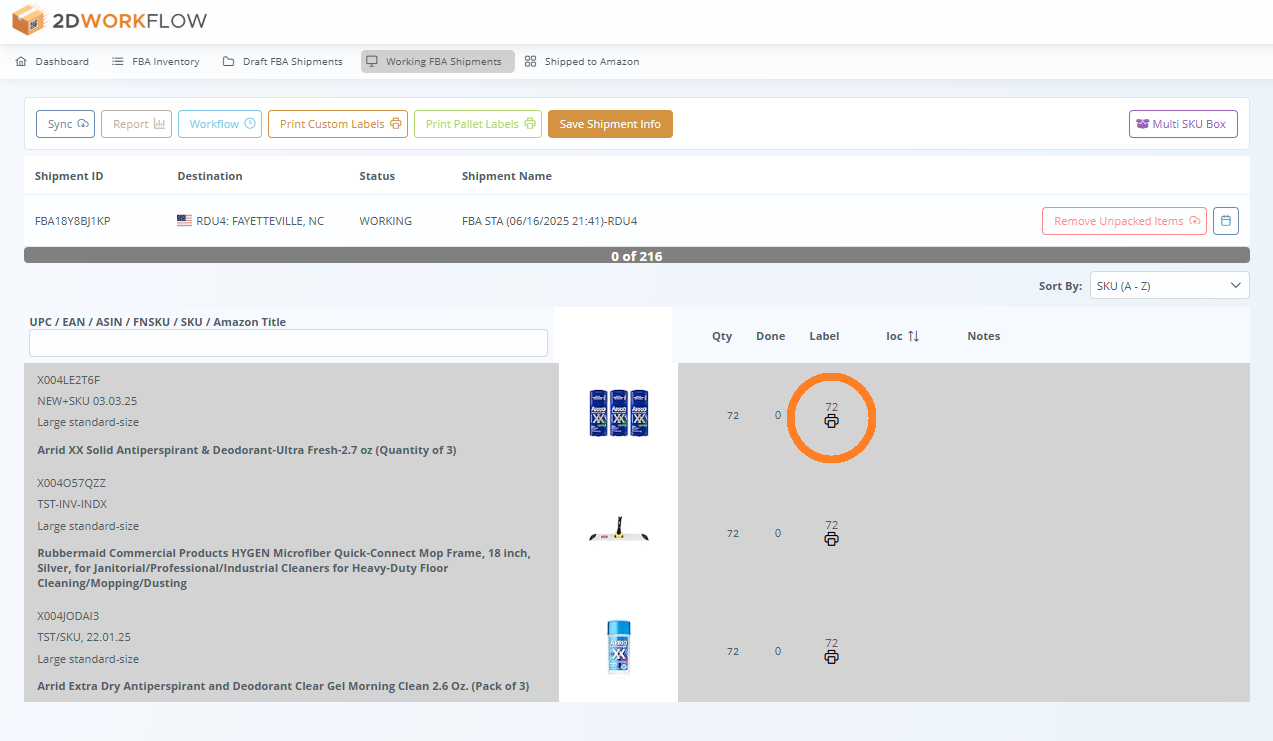Click the UPC/EAN/ASIN search field
The width and height of the screenshot is (1273, 741).
[288, 343]
